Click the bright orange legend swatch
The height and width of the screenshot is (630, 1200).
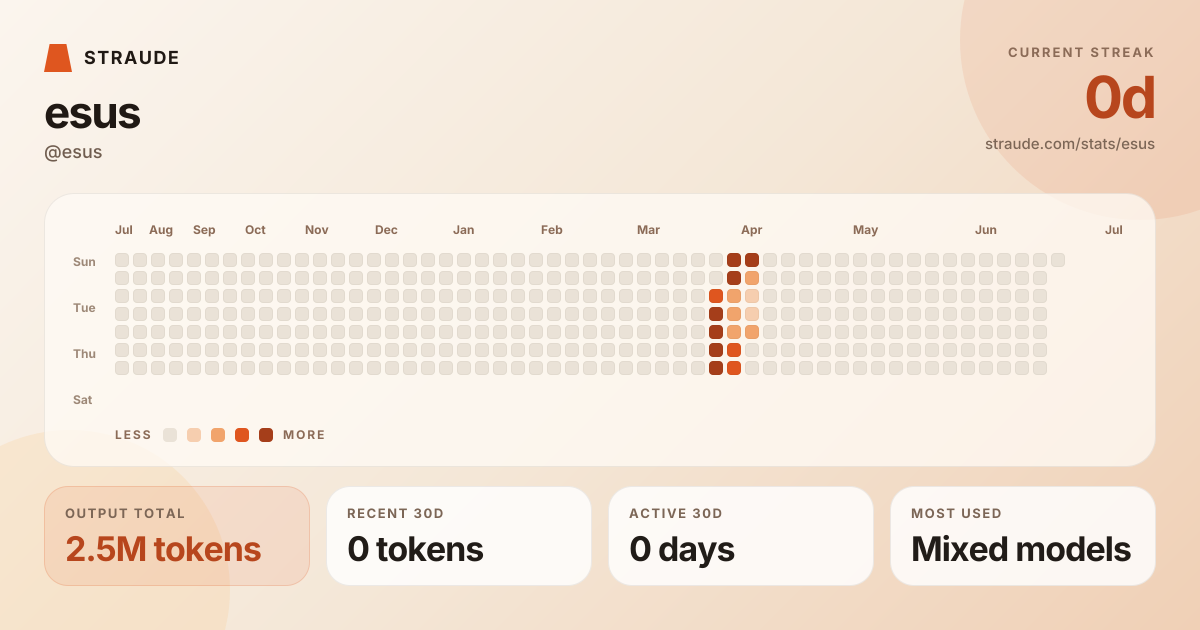click(x=242, y=435)
